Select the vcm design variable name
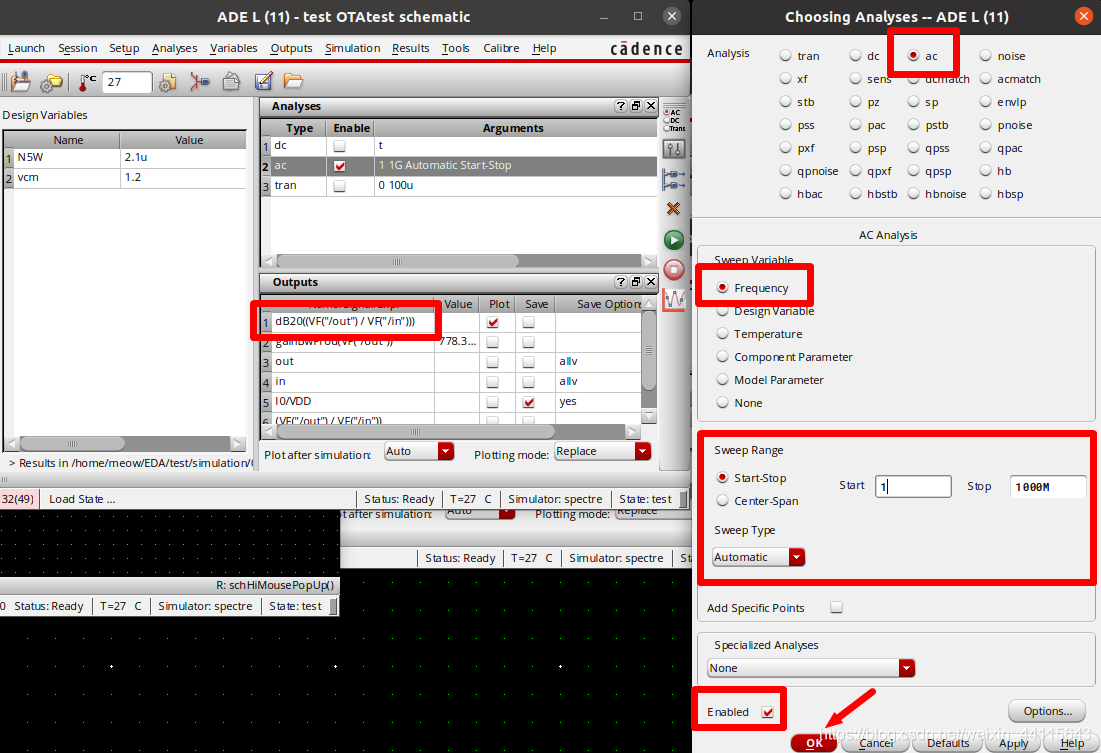Viewport: 1101px width, 753px height. [28, 177]
